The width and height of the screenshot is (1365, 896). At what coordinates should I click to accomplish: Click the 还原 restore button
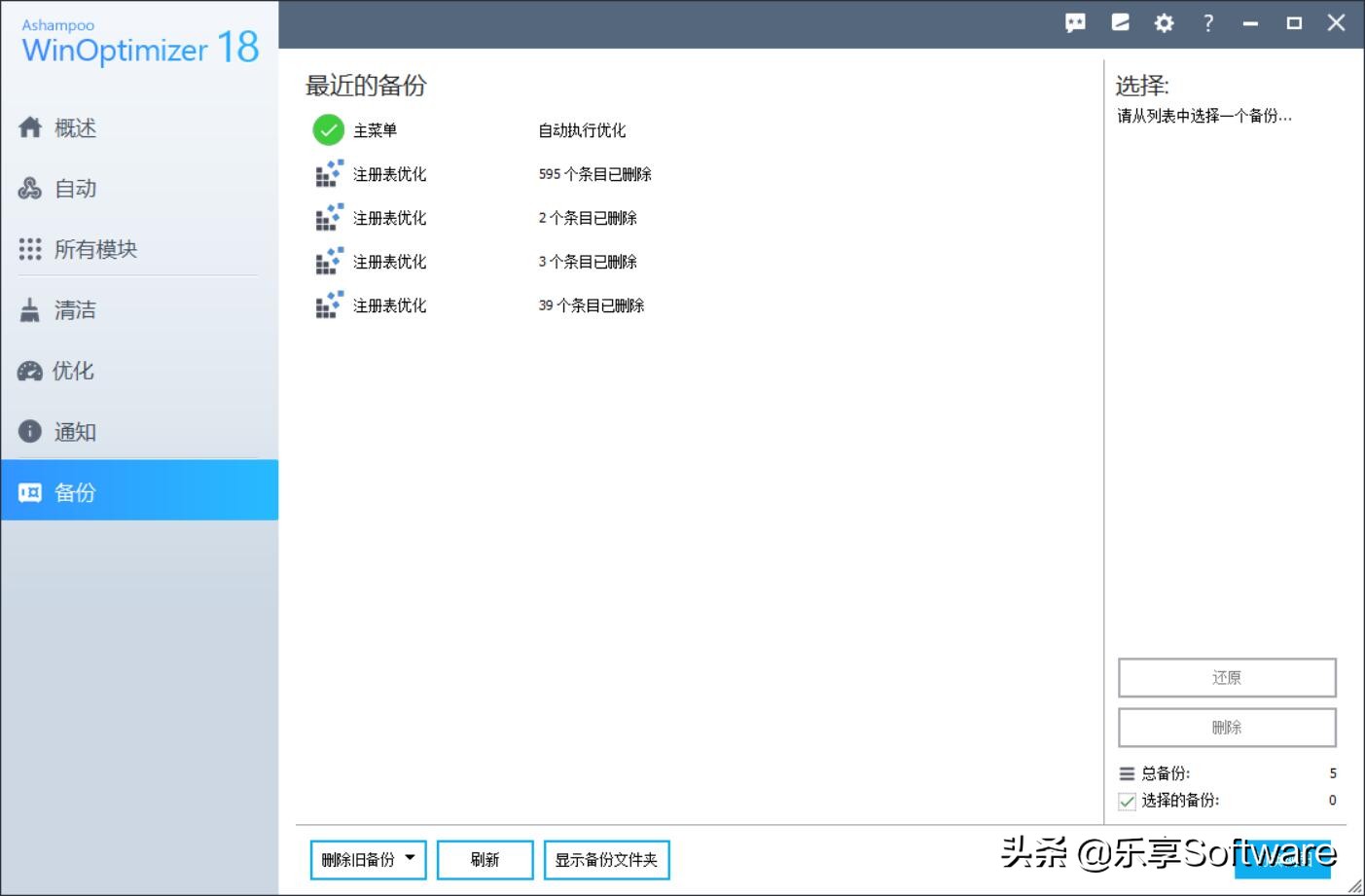click(x=1226, y=677)
